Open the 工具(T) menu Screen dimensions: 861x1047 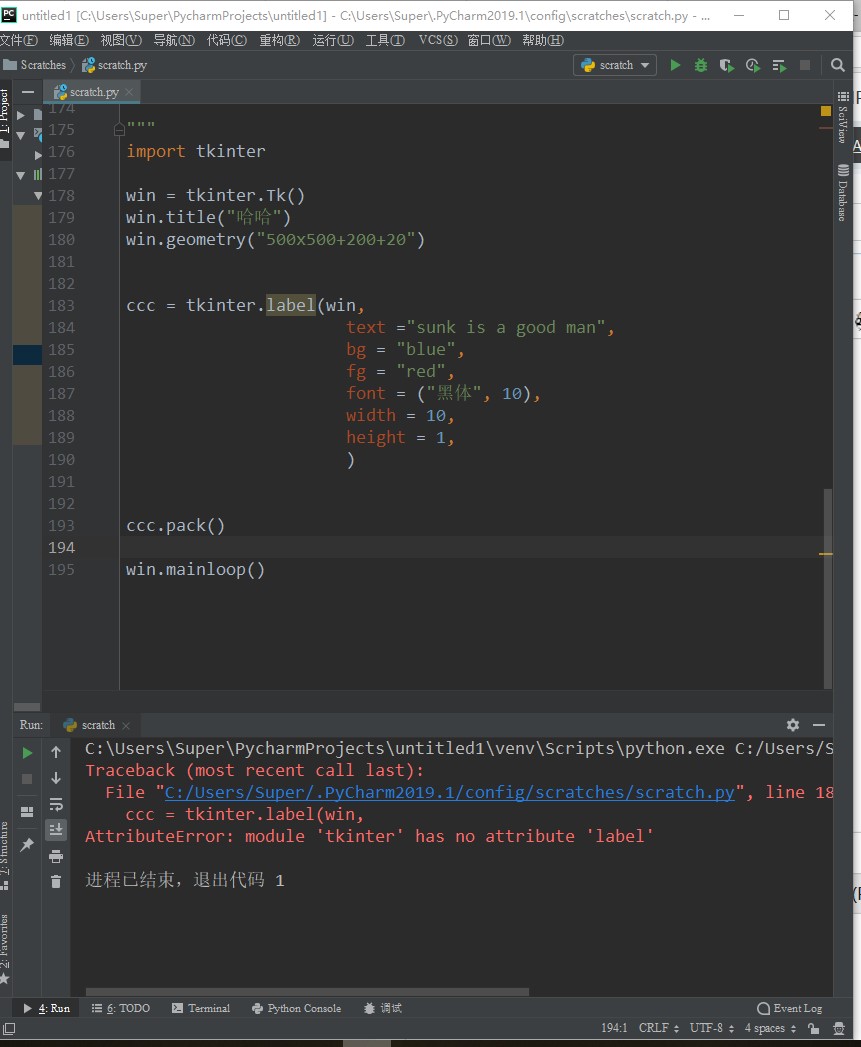pos(385,40)
